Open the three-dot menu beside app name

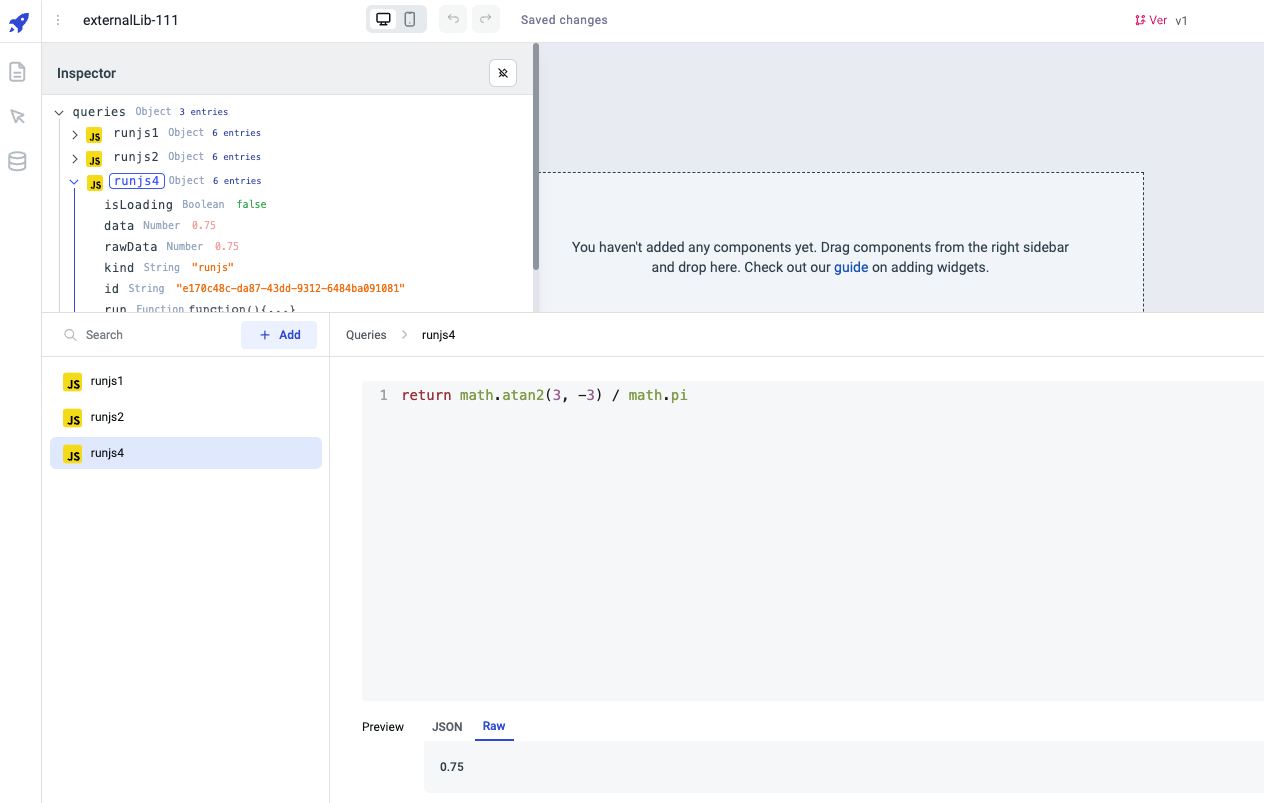click(58, 20)
